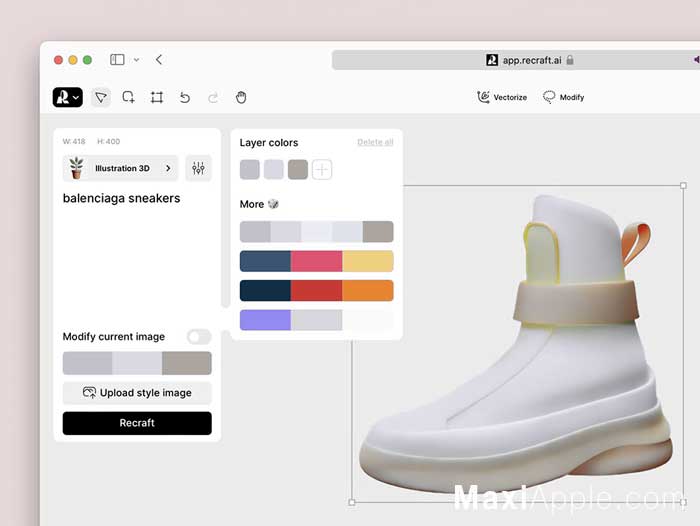The image size is (700, 526).
Task: Go back with the browser arrow
Action: 159,59
